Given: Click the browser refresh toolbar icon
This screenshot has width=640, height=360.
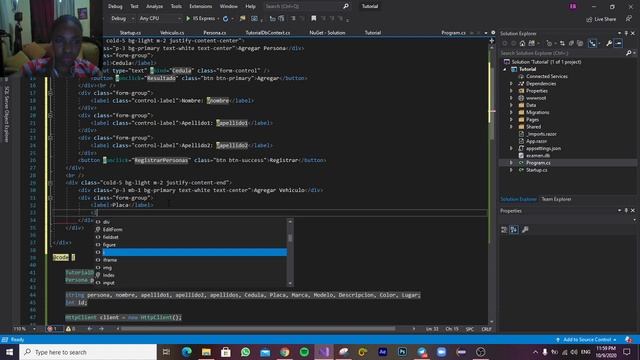Looking at the screenshot, I should click(225, 18).
